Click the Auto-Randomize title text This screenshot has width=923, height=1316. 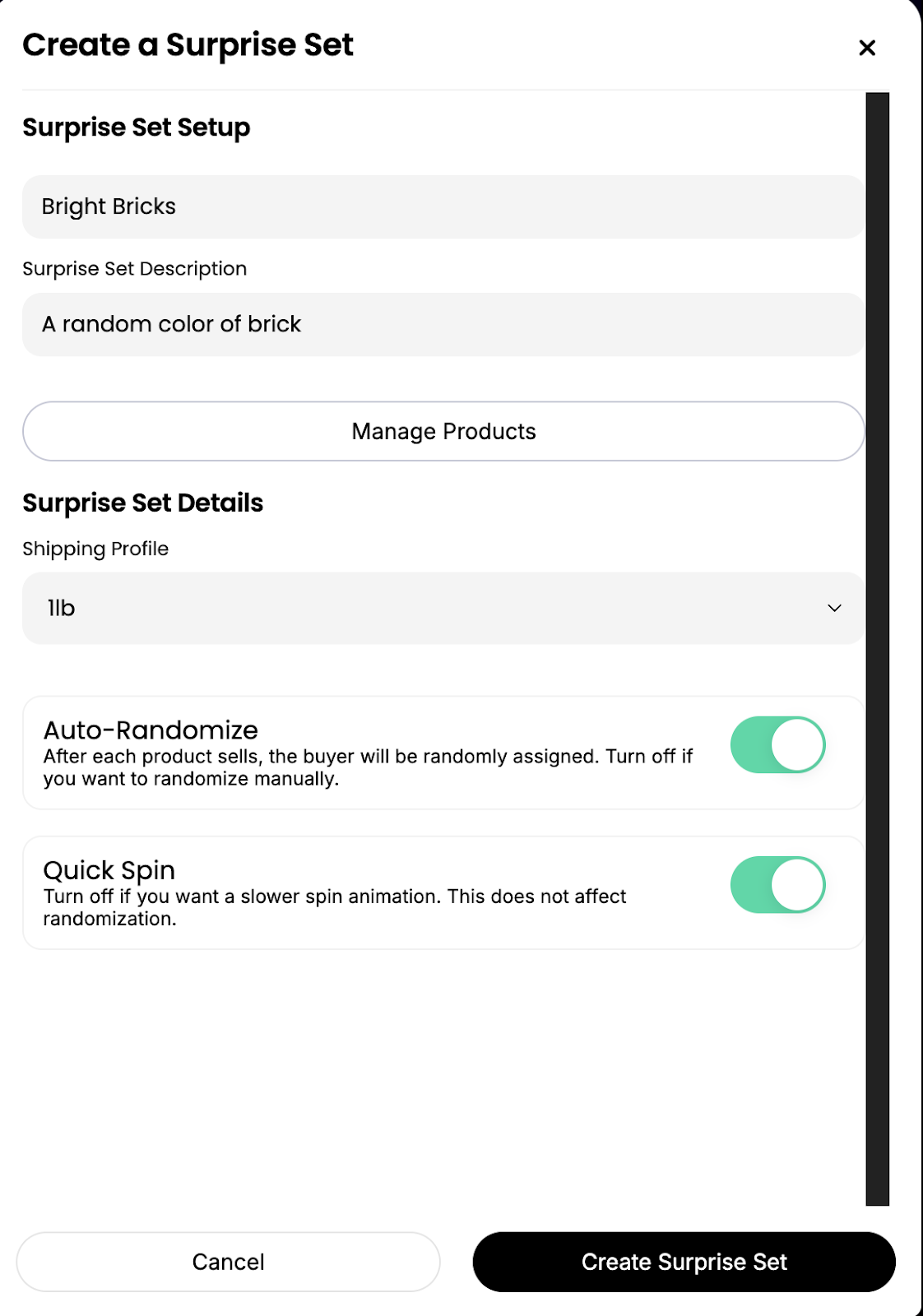(x=151, y=730)
